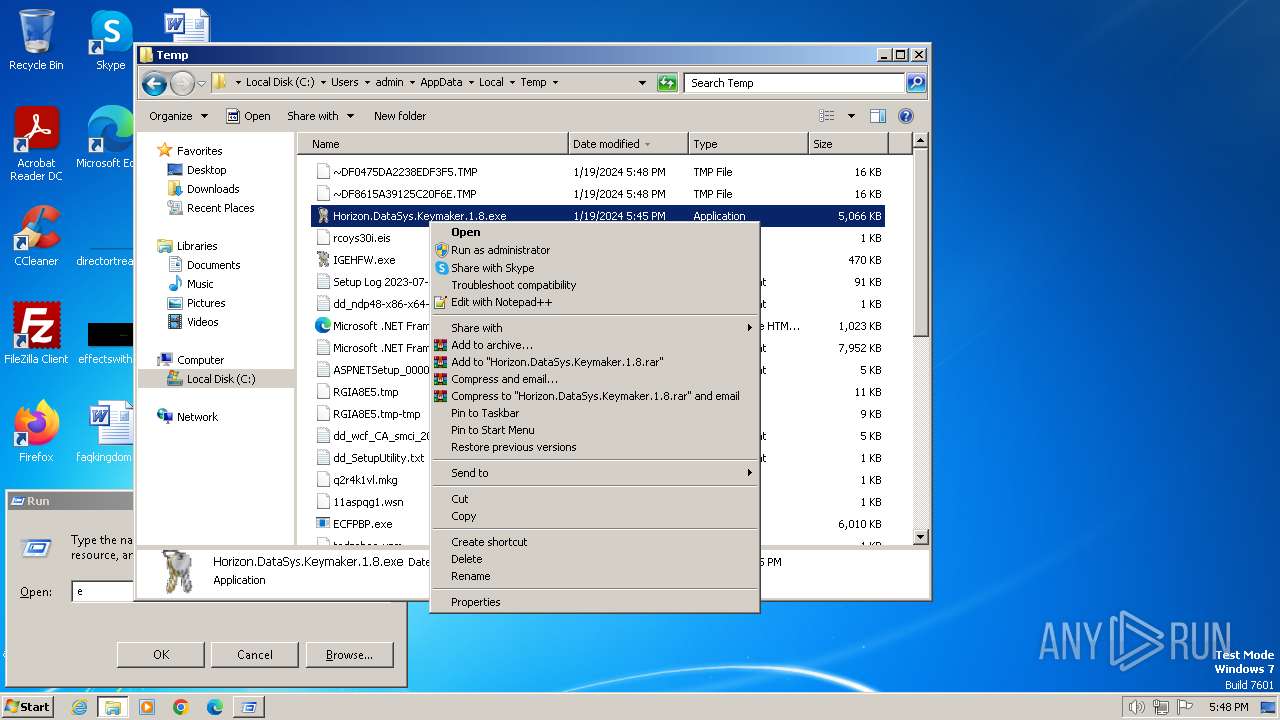
Task: Expand the AppData breadcrumb arrow
Action: pos(472,83)
